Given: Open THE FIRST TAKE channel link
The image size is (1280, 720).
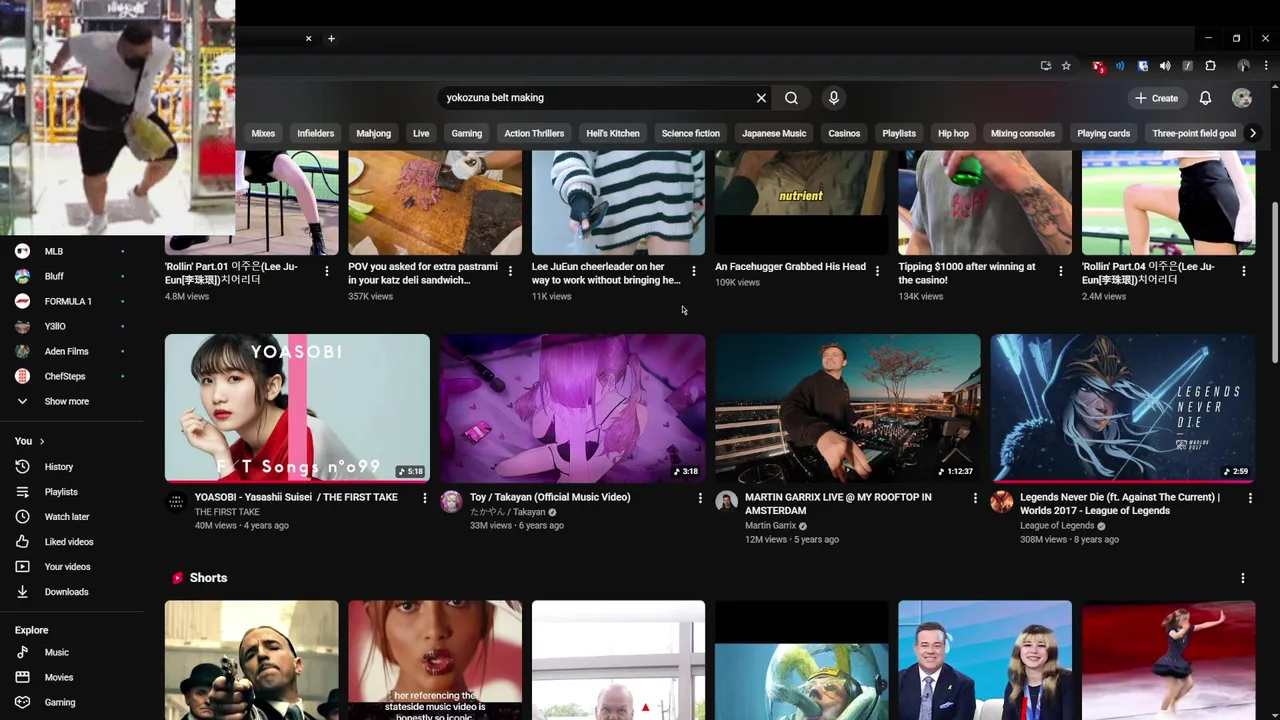Looking at the screenshot, I should [x=227, y=512].
